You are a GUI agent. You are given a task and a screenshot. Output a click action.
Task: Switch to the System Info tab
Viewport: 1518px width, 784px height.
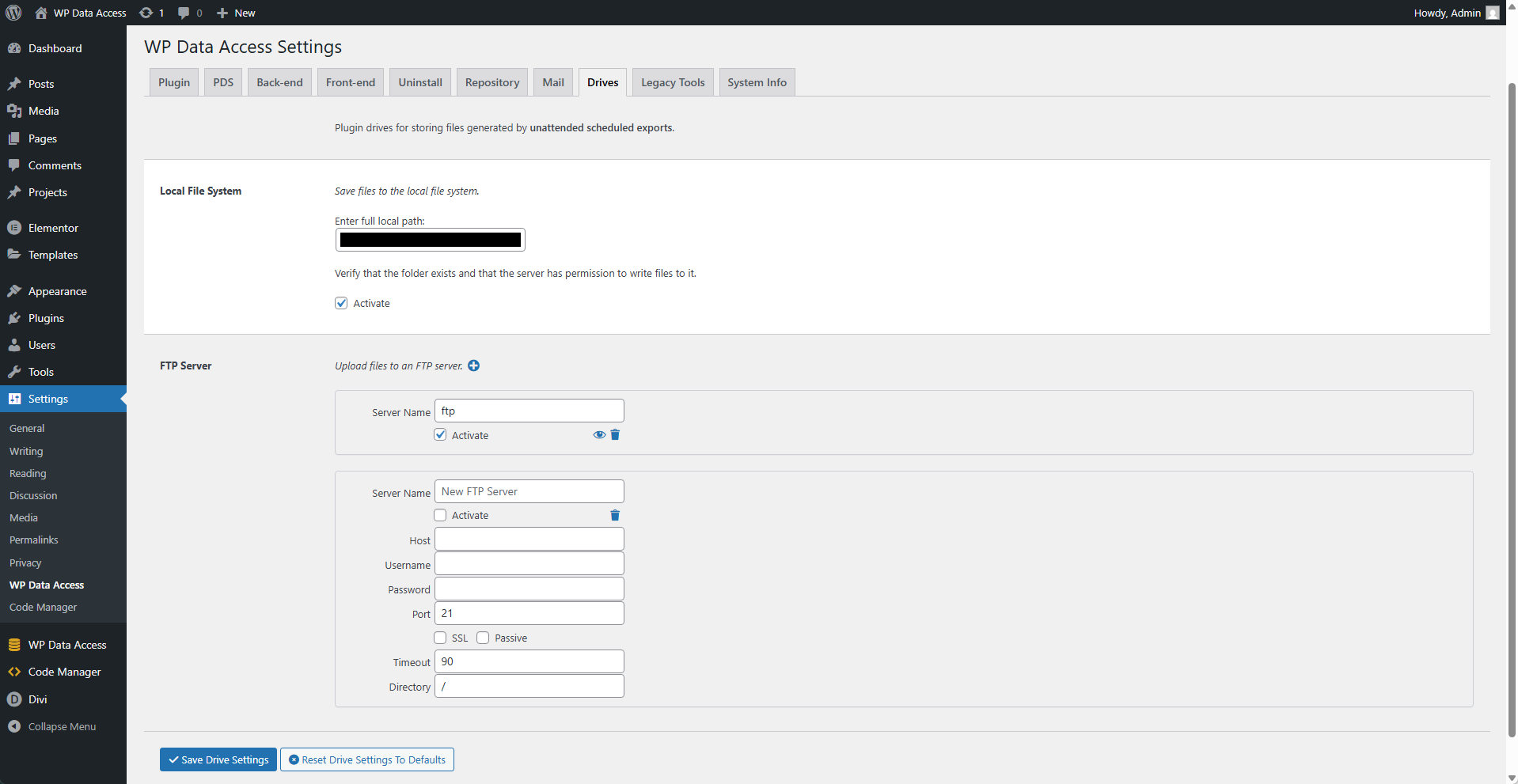tap(756, 81)
